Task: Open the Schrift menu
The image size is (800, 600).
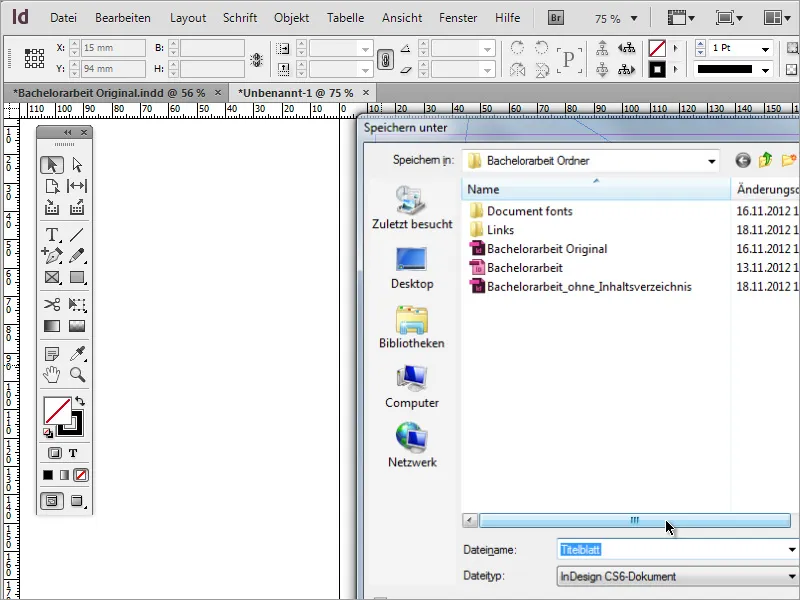Action: point(240,18)
